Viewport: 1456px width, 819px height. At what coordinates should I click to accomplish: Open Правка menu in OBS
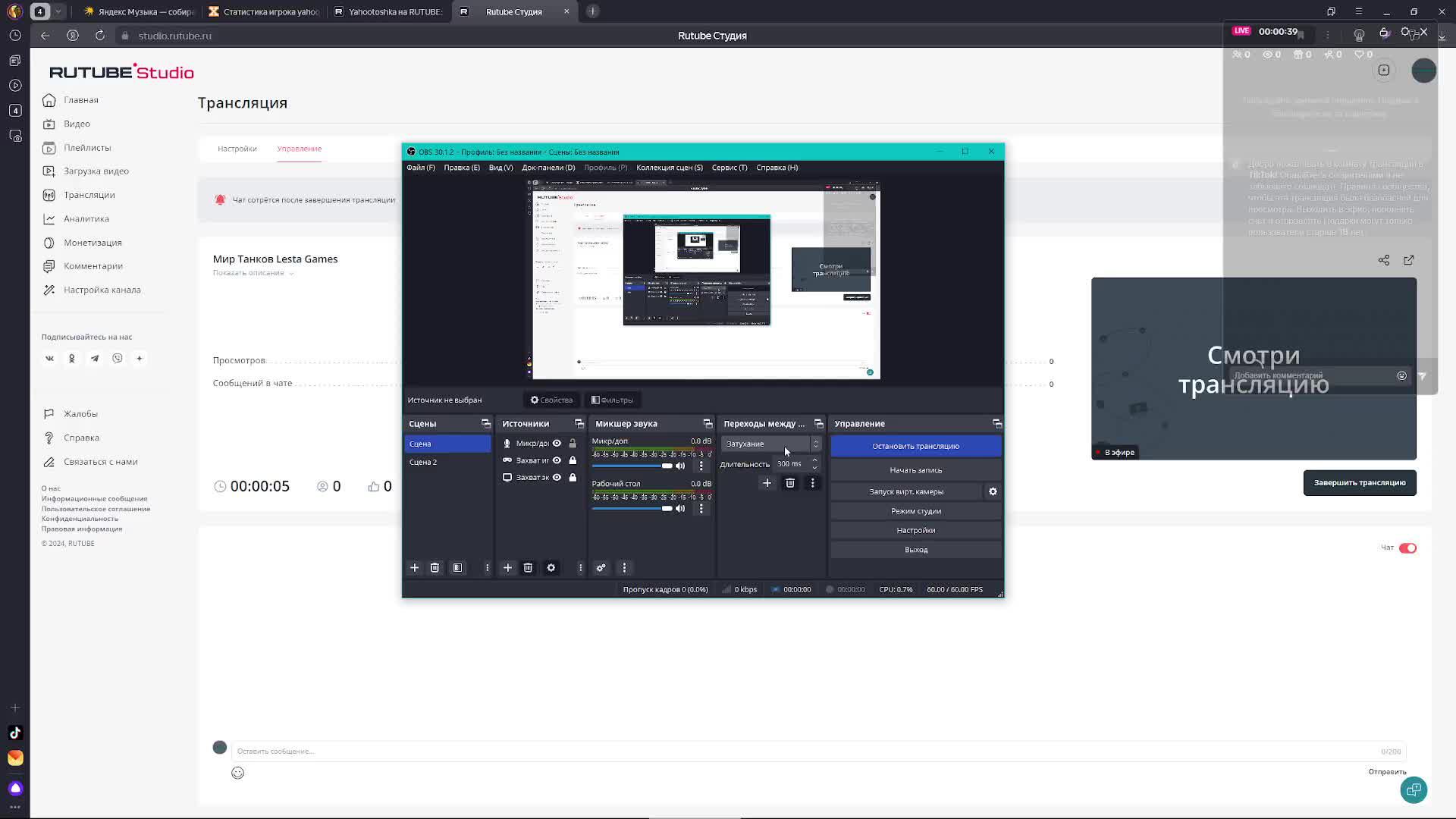[462, 168]
